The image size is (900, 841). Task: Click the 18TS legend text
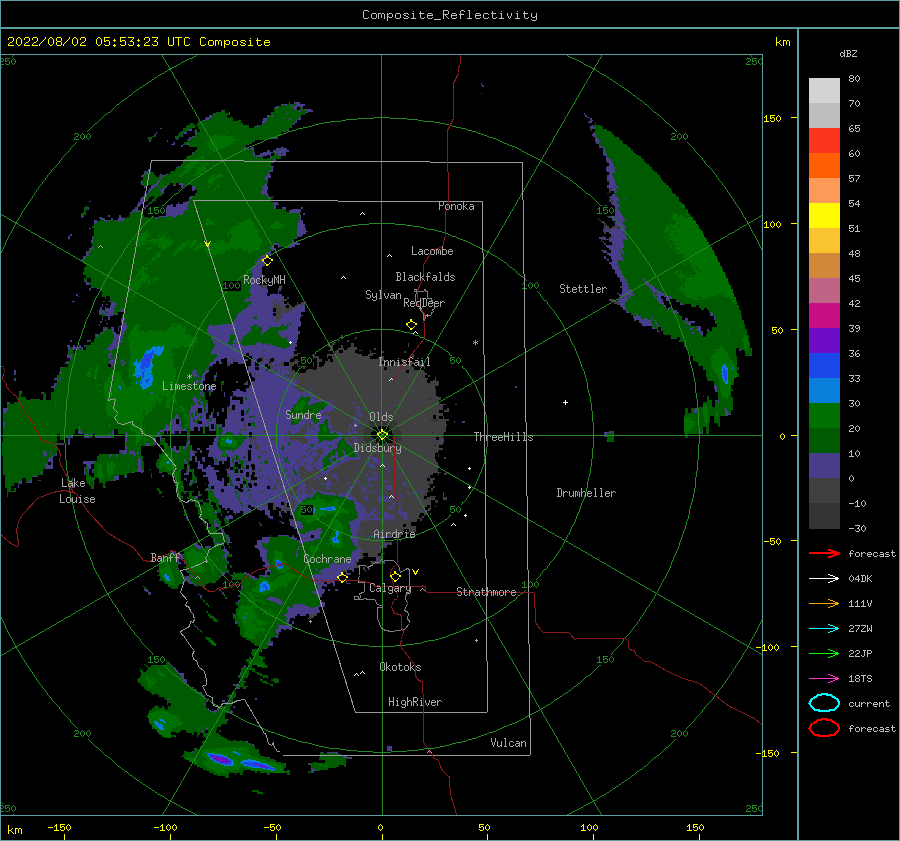tap(860, 679)
